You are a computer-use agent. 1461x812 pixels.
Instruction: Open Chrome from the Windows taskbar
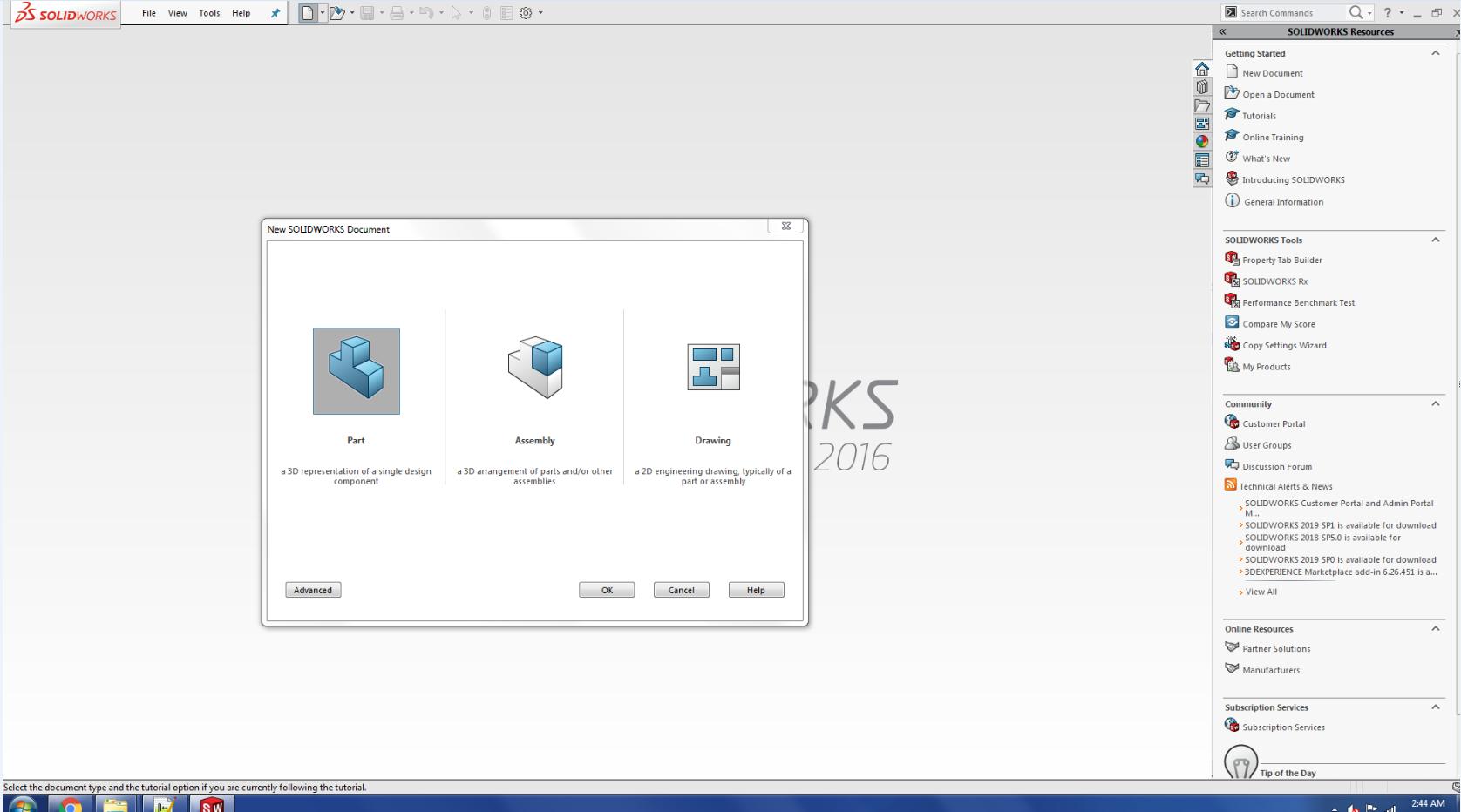pyautogui.click(x=71, y=804)
